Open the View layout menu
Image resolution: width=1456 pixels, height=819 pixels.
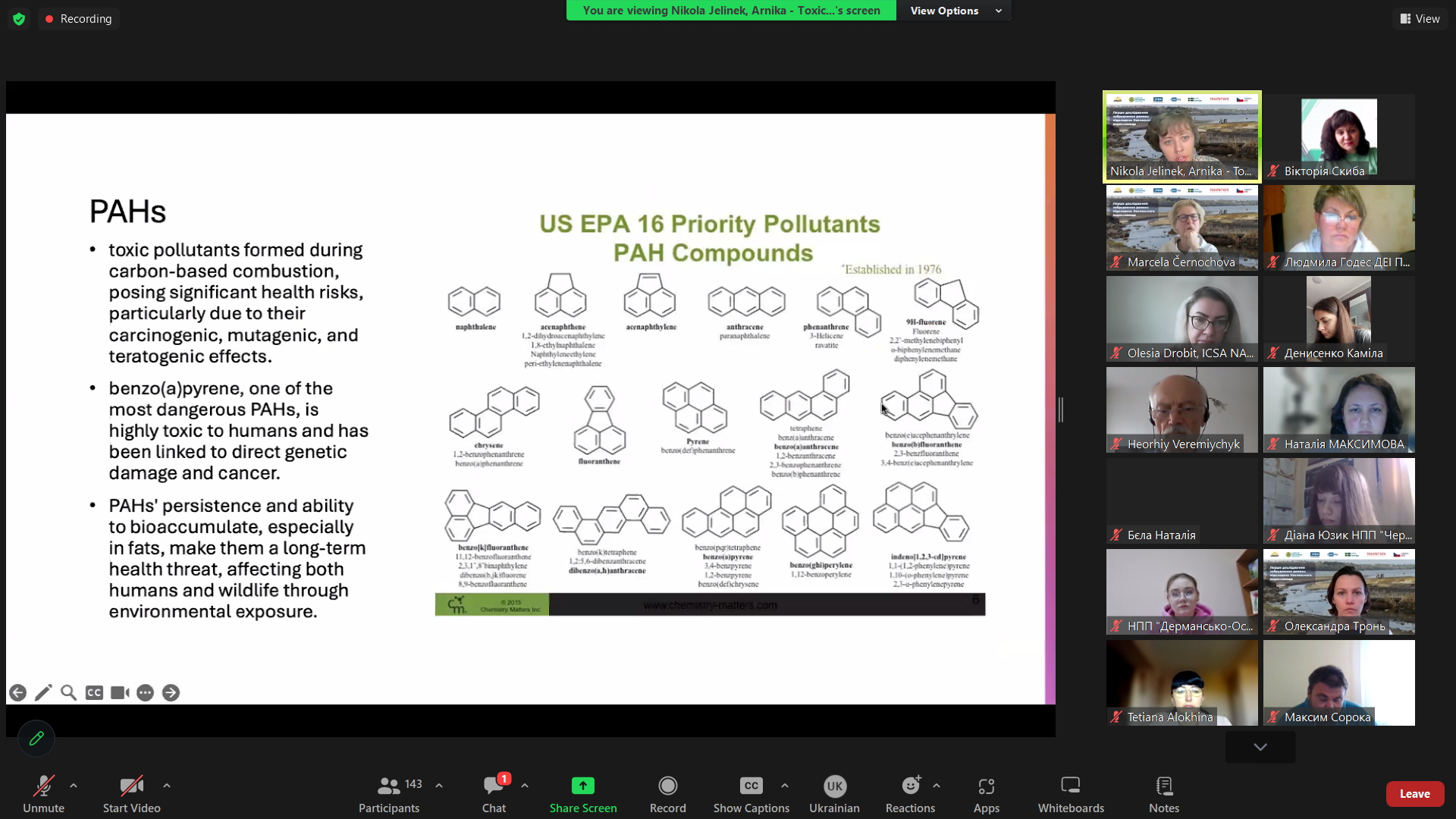[1420, 18]
